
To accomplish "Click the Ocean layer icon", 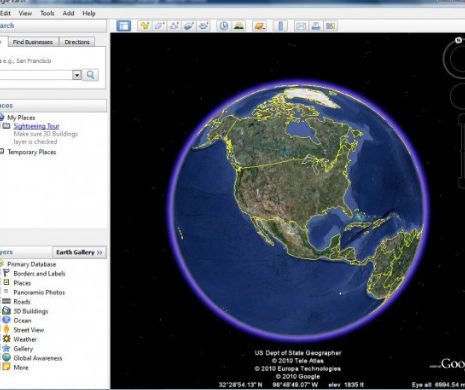I will click(x=6, y=320).
